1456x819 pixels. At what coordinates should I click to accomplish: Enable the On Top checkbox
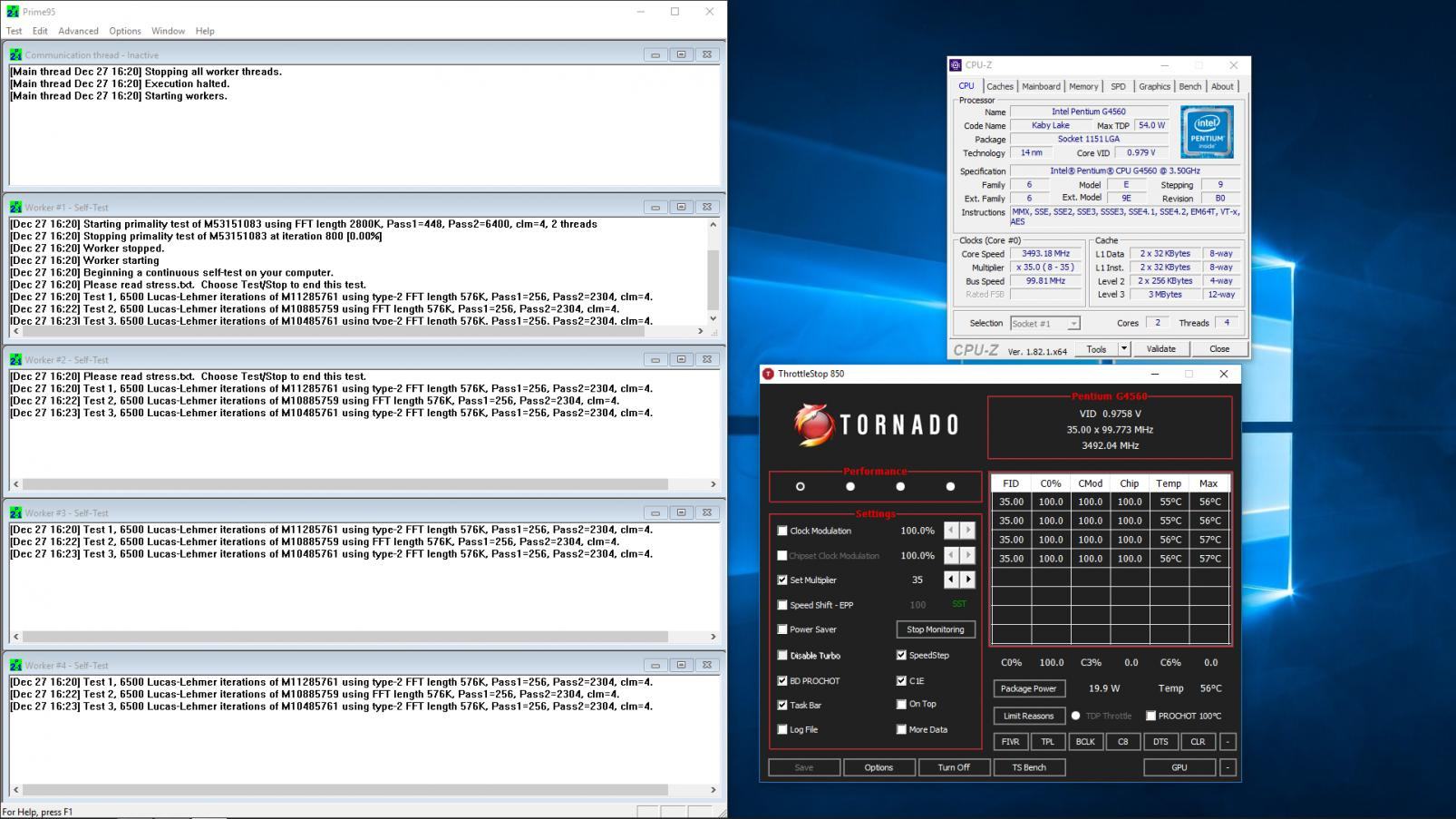(901, 704)
